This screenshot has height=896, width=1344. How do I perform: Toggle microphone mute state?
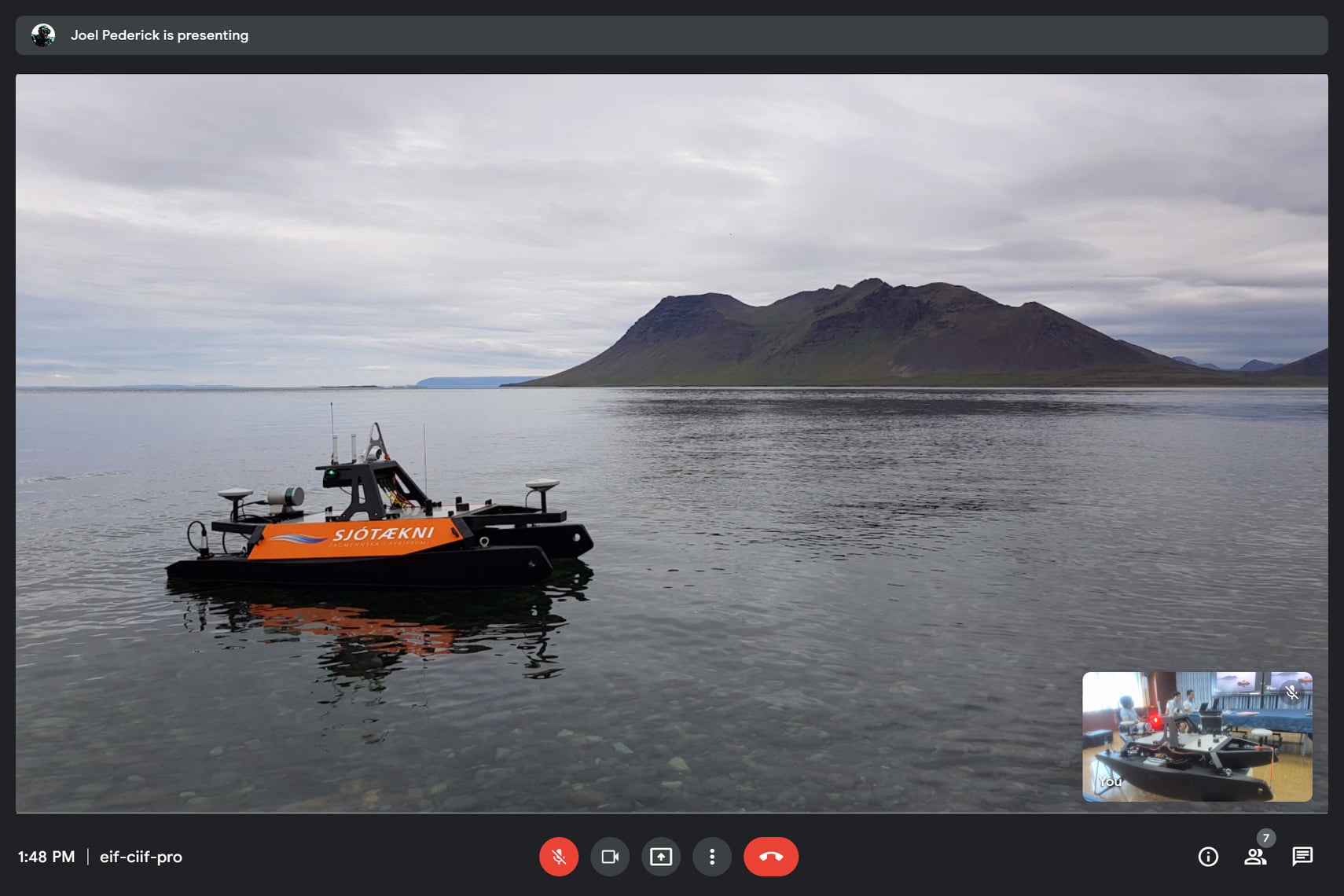click(x=559, y=857)
